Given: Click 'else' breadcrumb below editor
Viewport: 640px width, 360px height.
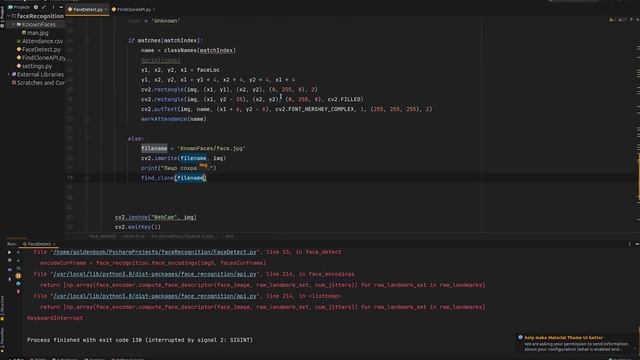Looking at the screenshot, I should [x=229, y=236].
